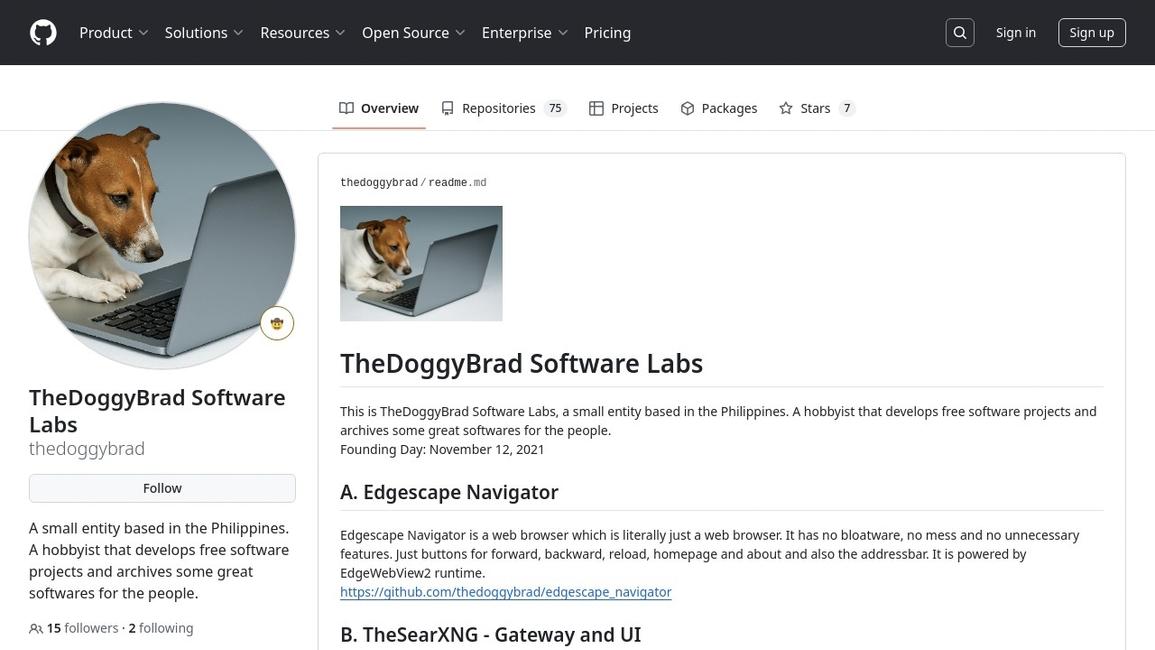Image resolution: width=1155 pixels, height=650 pixels.
Task: Click the large profile avatar photo
Action: (x=162, y=236)
